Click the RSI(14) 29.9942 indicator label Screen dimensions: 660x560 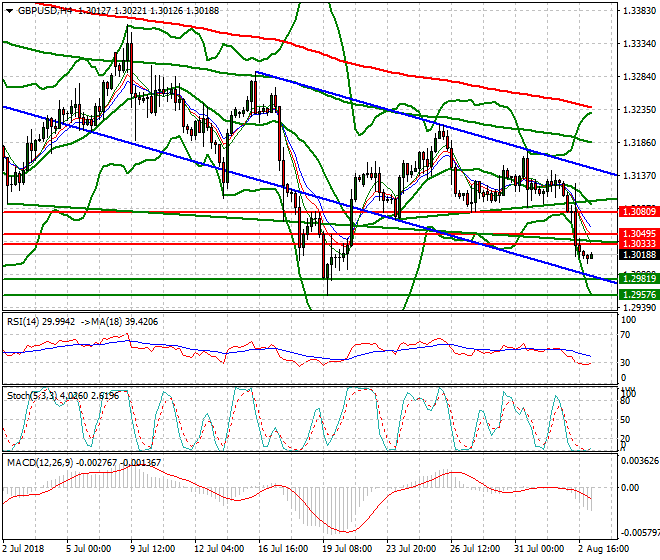point(41,322)
